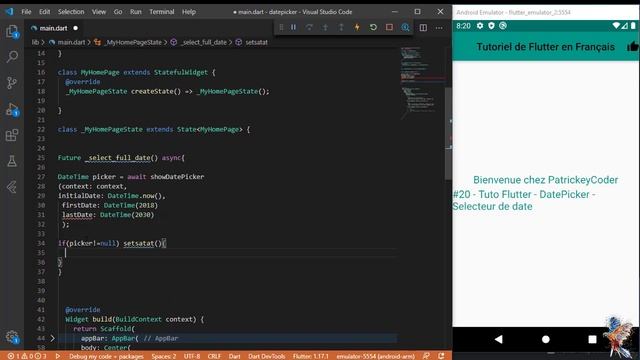Open Dart DevTools from status bar
Viewport: 640px width, 360px height.
click(x=267, y=356)
